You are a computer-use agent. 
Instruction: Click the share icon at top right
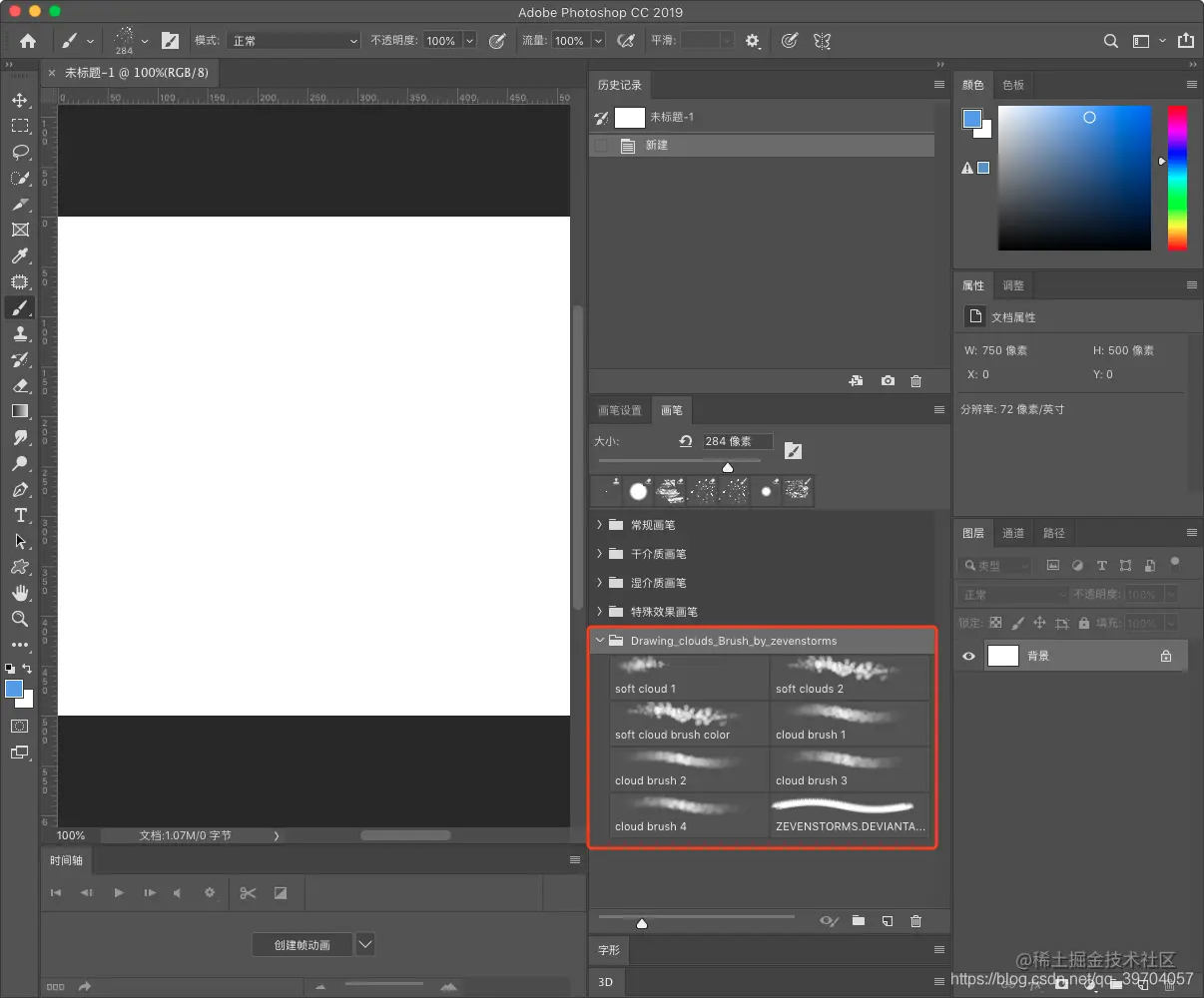tap(1186, 41)
